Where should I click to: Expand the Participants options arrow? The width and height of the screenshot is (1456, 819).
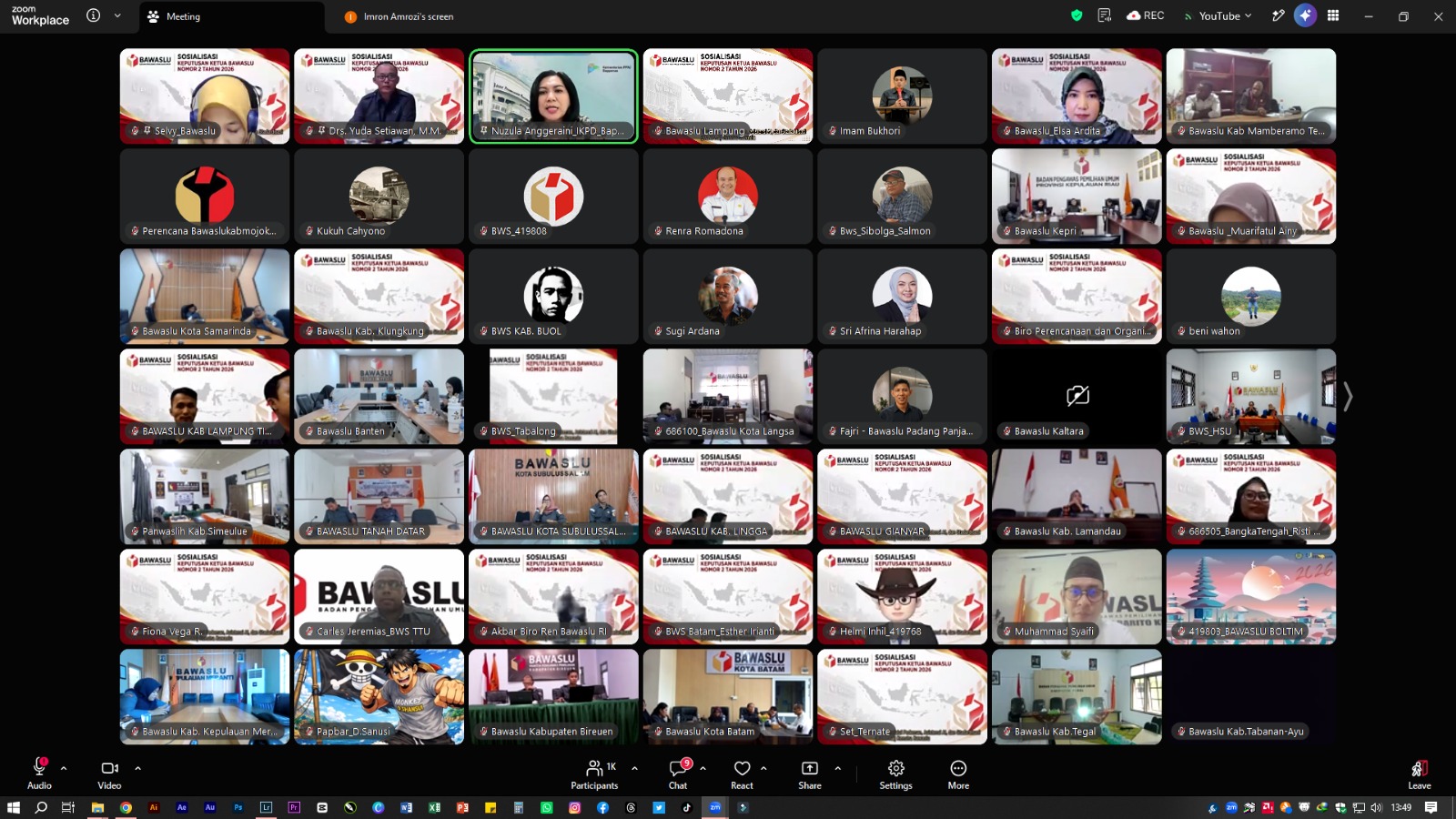pyautogui.click(x=634, y=768)
